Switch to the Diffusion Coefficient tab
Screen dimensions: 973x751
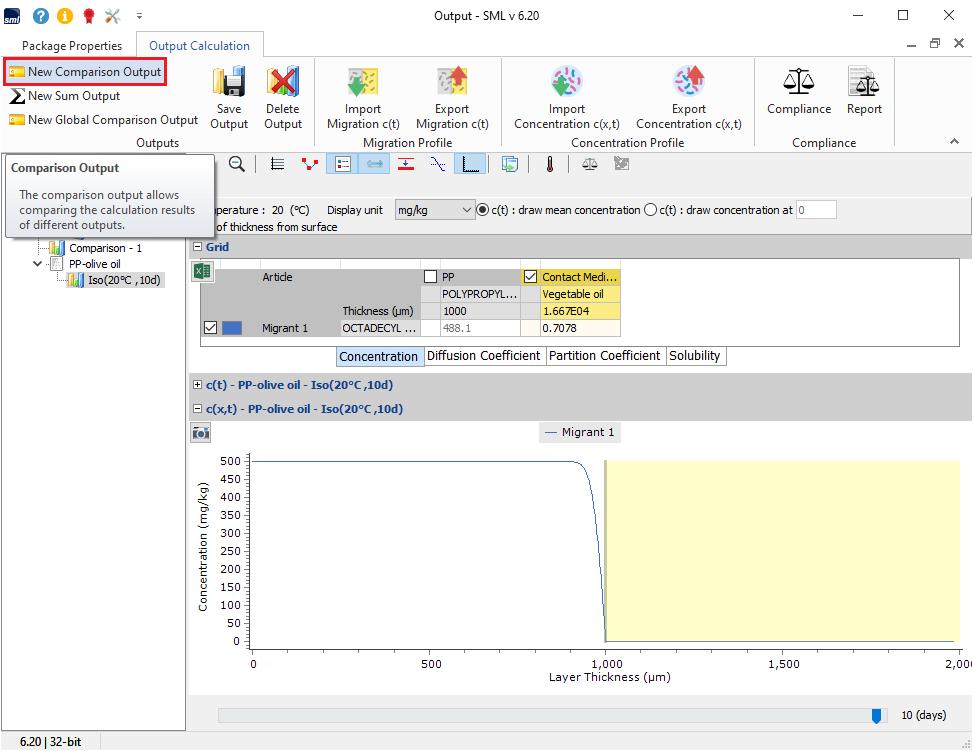coord(484,356)
